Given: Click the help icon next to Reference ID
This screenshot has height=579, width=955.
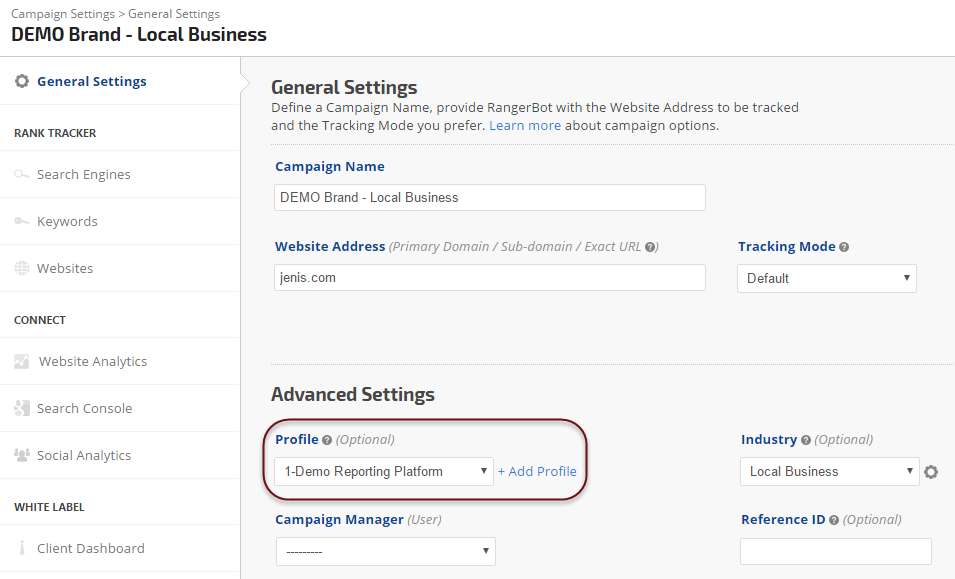Looking at the screenshot, I should [834, 520].
